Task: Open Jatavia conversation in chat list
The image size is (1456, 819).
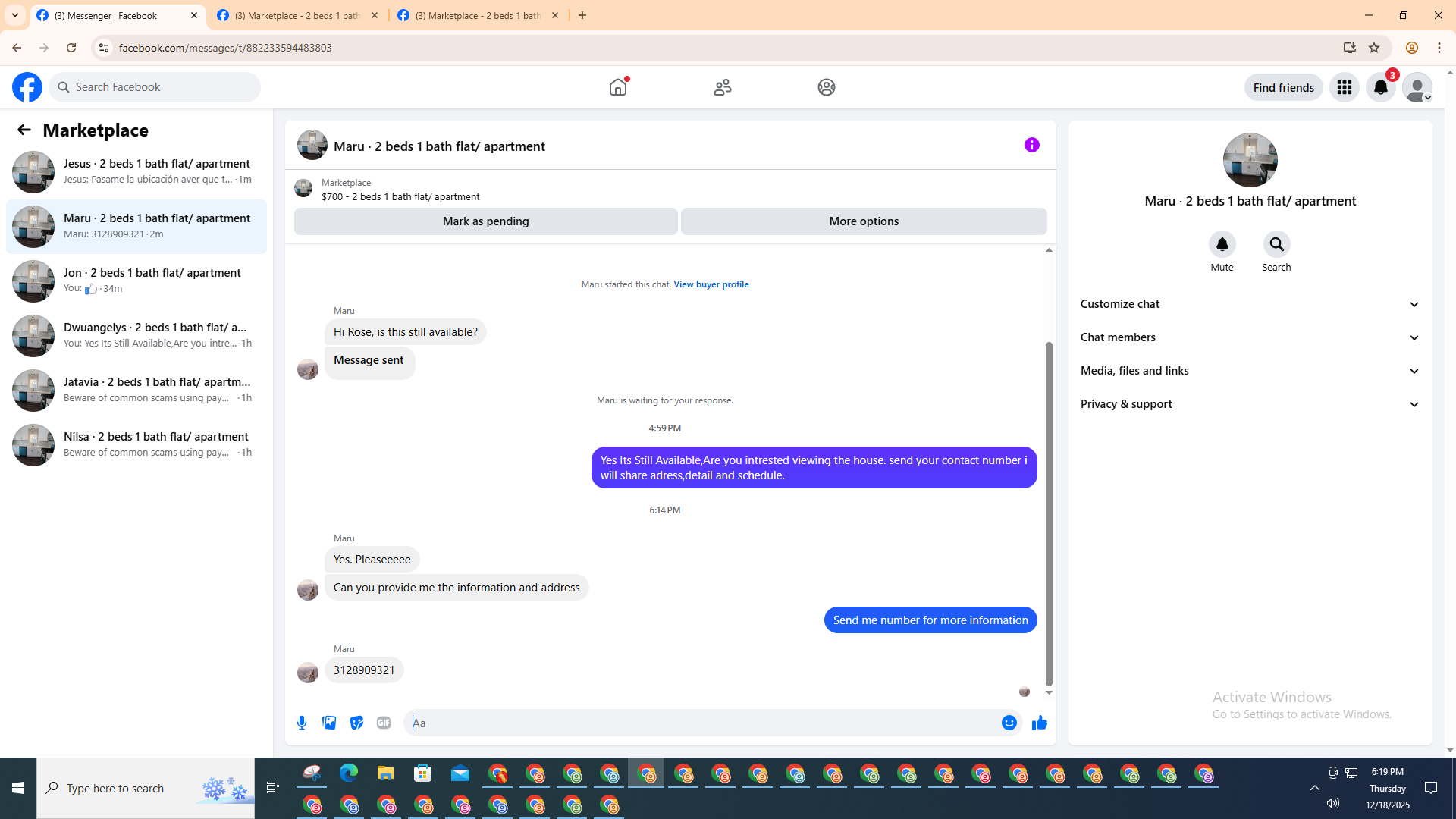Action: [x=136, y=391]
